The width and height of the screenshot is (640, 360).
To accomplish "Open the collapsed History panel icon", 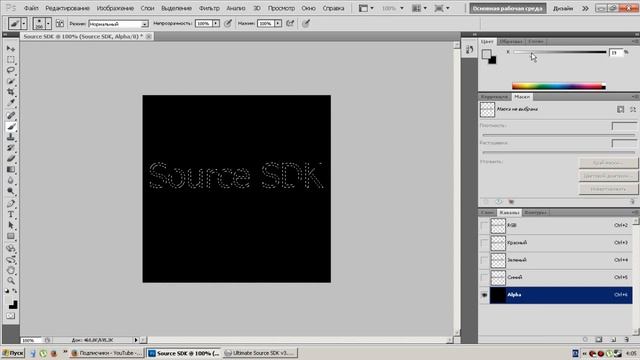I will click(x=469, y=50).
